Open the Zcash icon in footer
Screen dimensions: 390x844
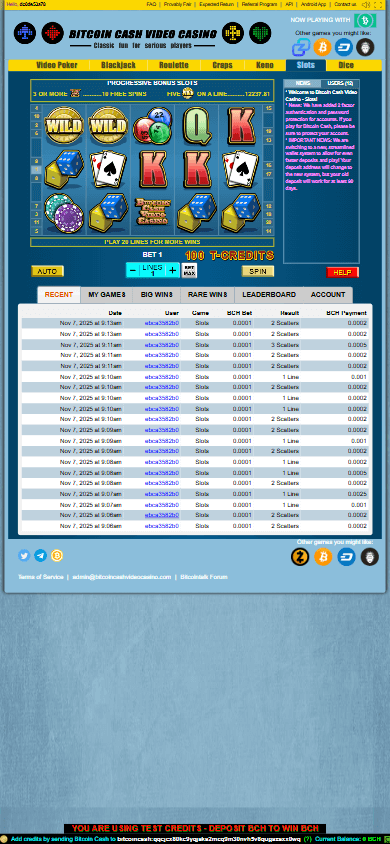coord(300,557)
